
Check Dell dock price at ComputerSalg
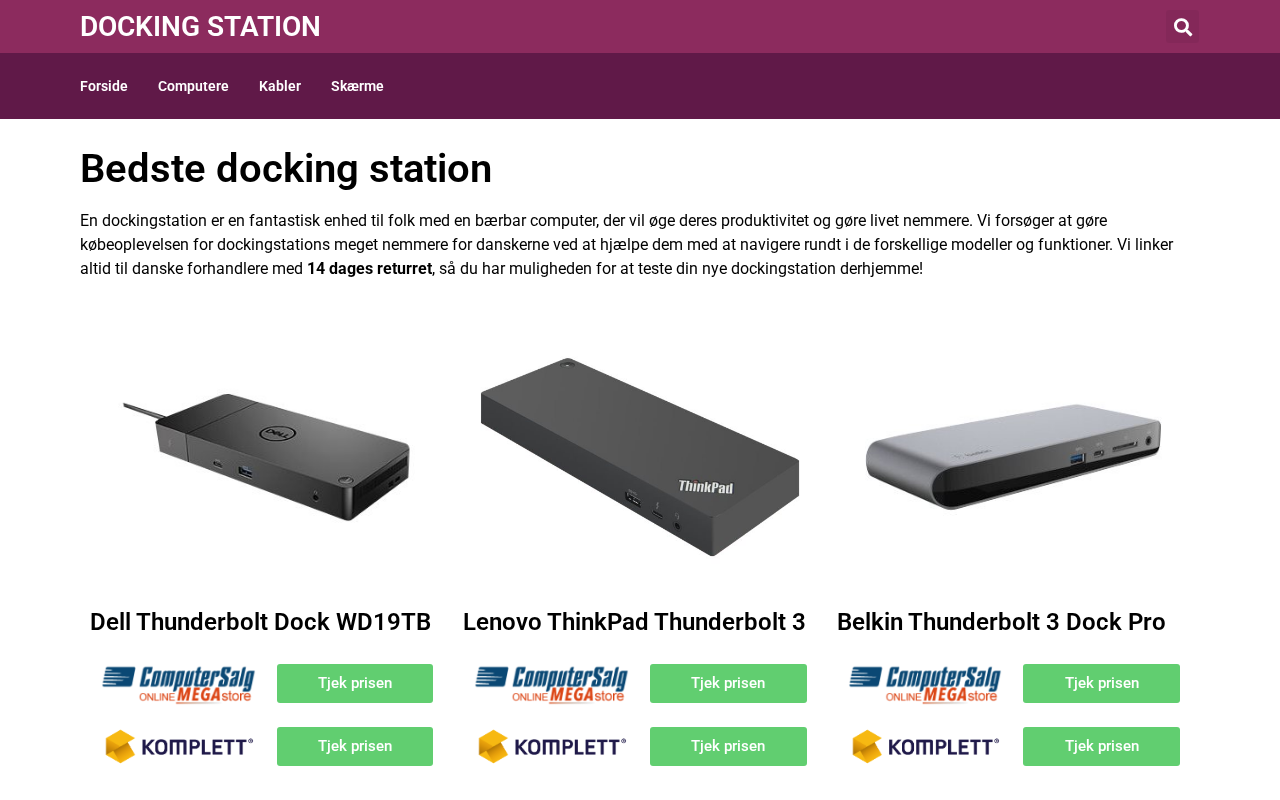(x=355, y=684)
